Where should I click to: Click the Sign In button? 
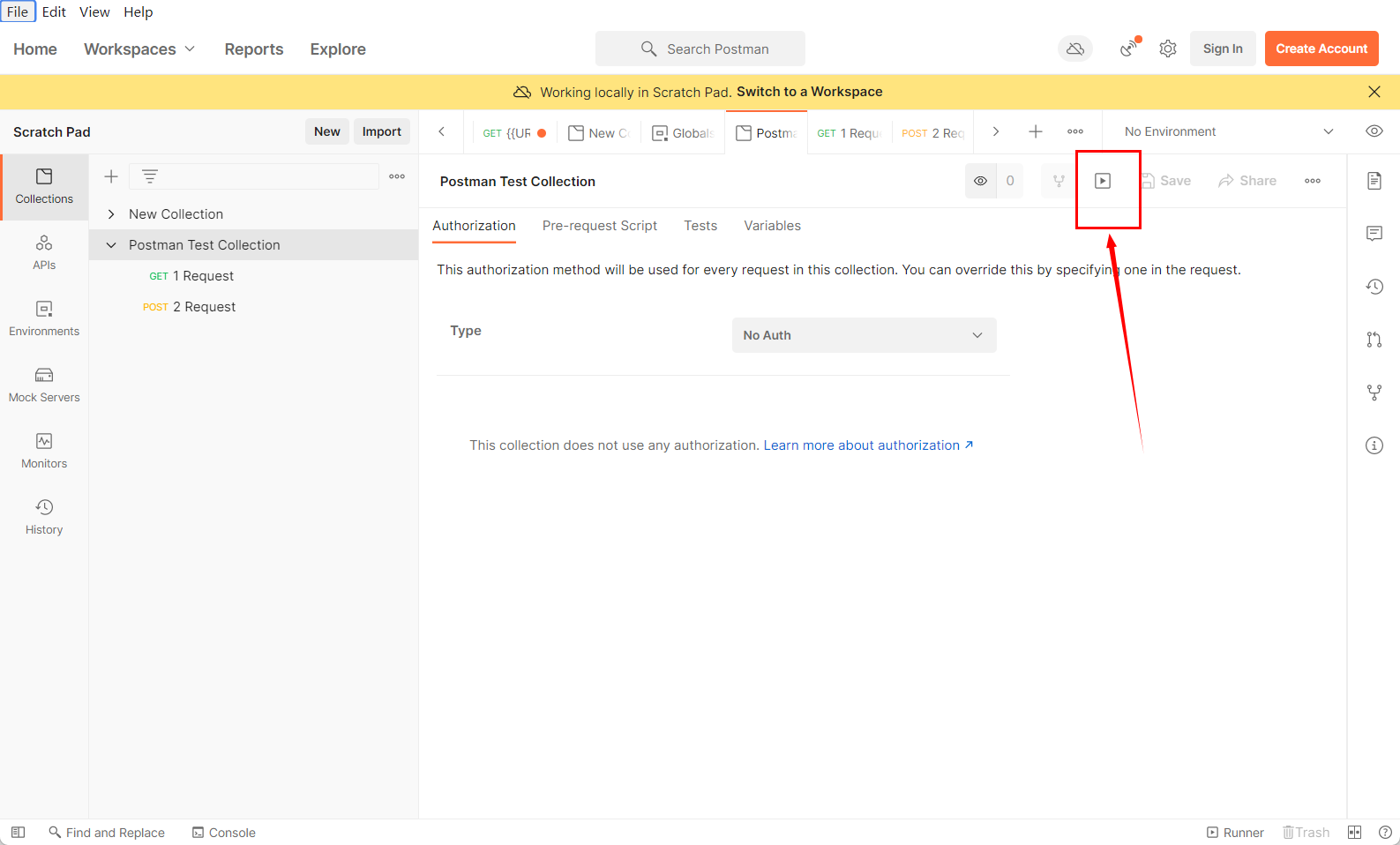click(1223, 49)
